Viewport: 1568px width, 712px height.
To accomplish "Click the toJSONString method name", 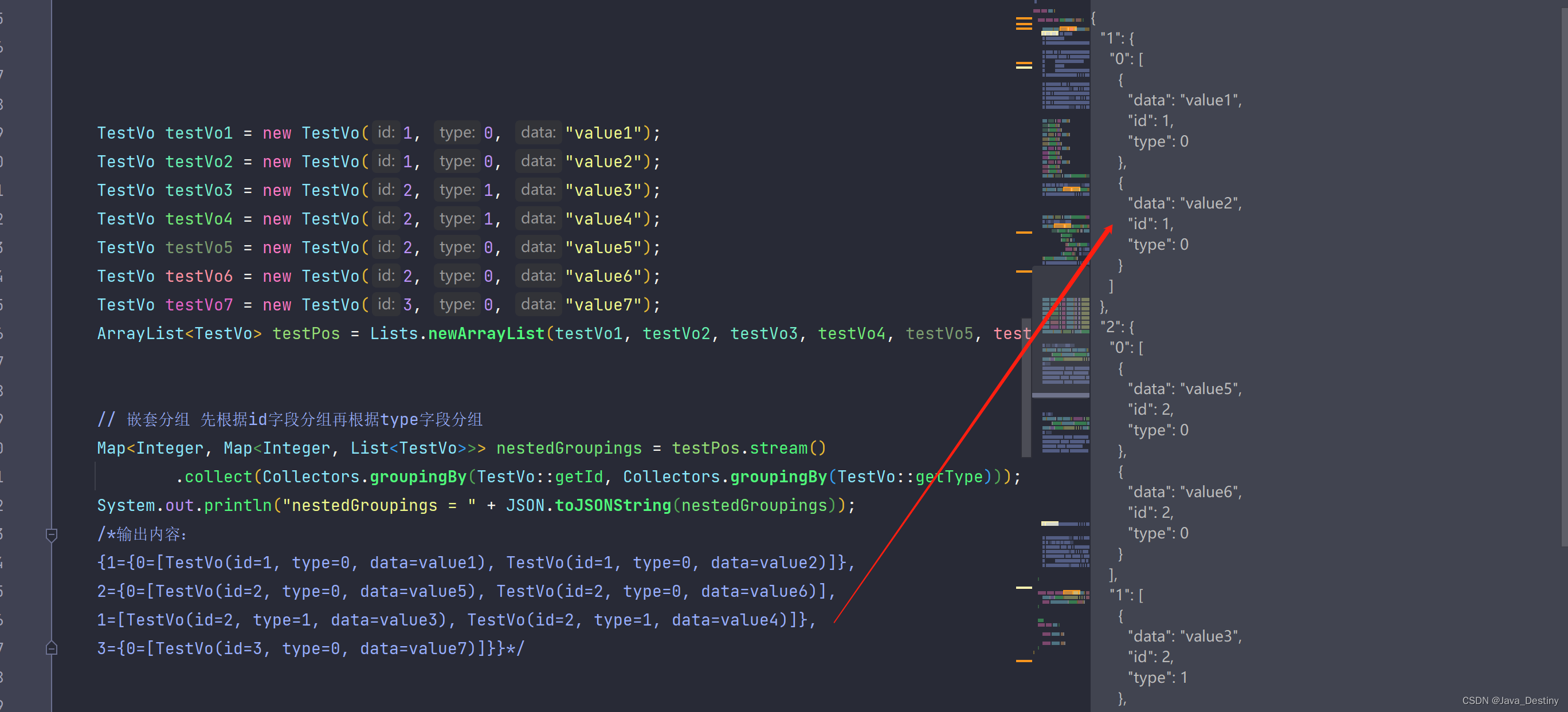I will click(612, 505).
